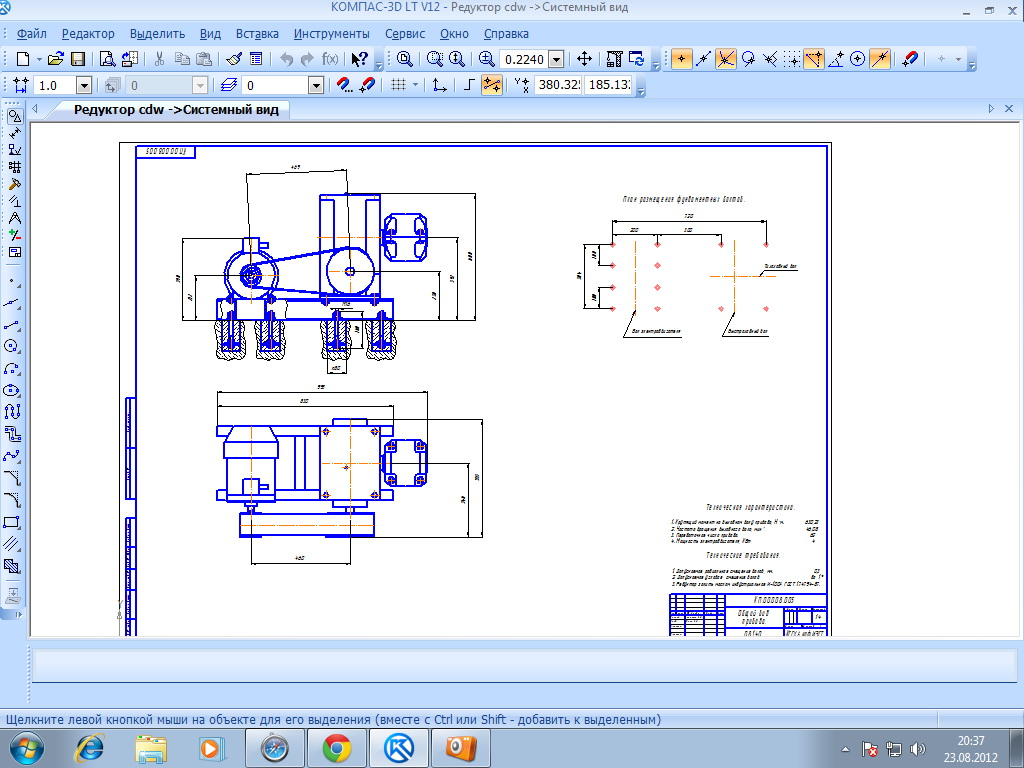Viewport: 1024px width, 768px height.
Task: Toggle the highlighted rounding button before coordinates
Action: [492, 85]
